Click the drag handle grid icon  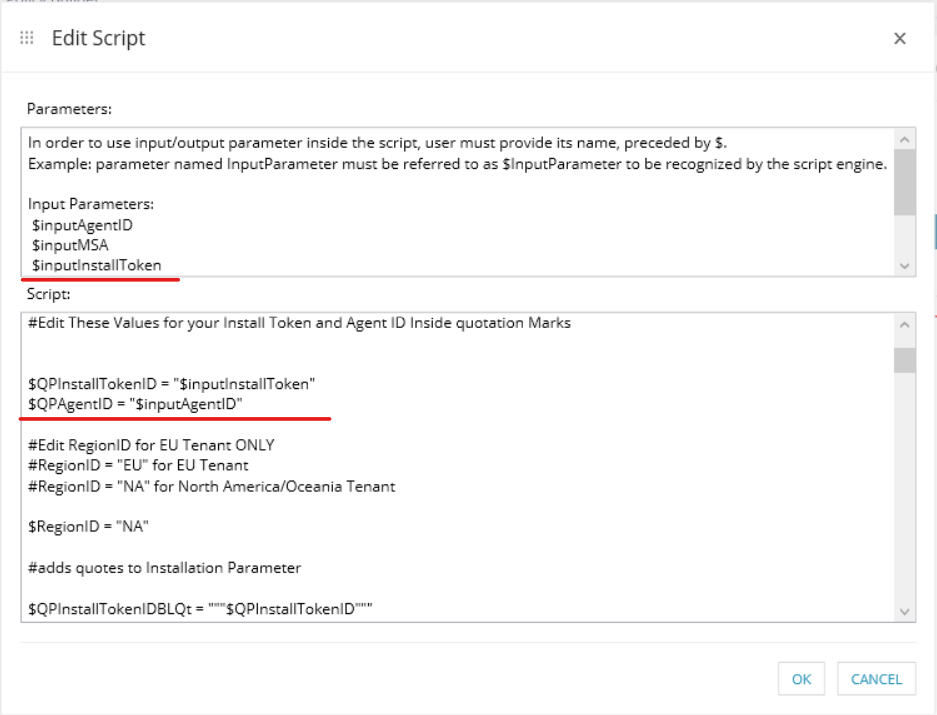(x=27, y=38)
